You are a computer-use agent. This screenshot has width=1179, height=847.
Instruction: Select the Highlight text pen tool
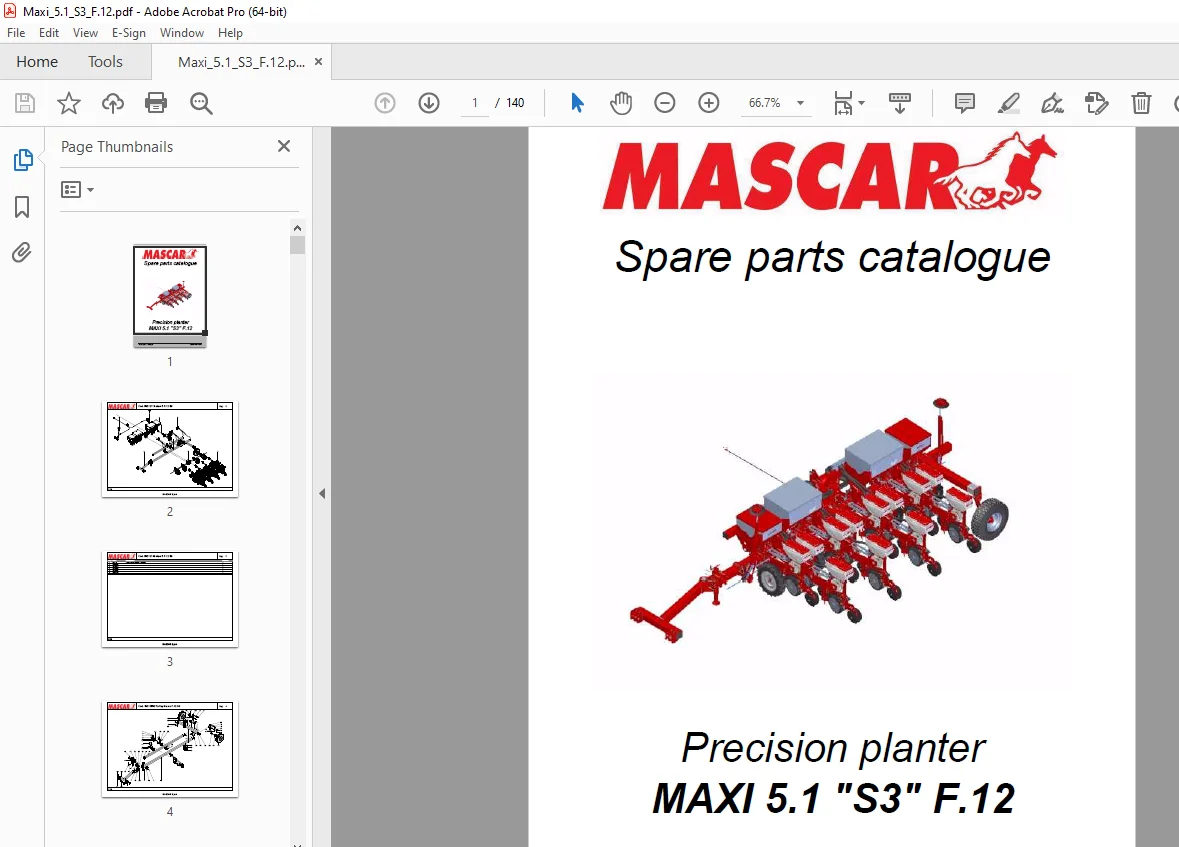point(1008,103)
